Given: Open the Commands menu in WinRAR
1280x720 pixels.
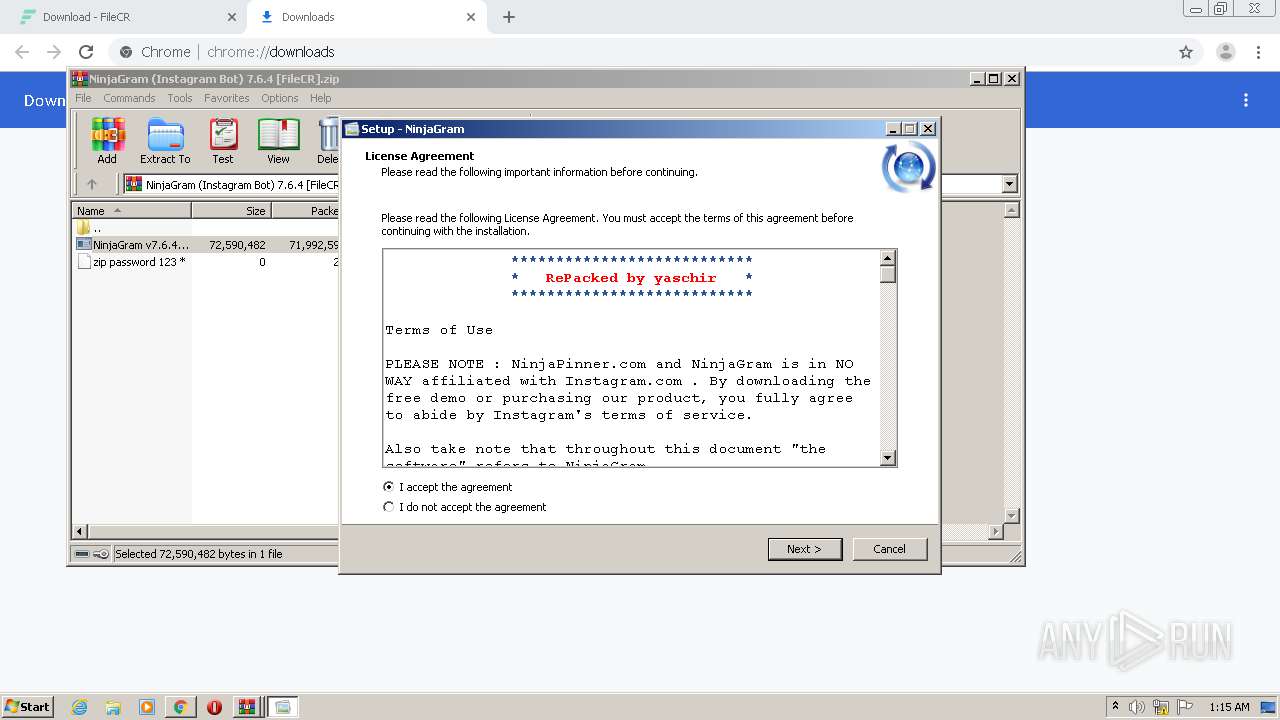Looking at the screenshot, I should [129, 98].
